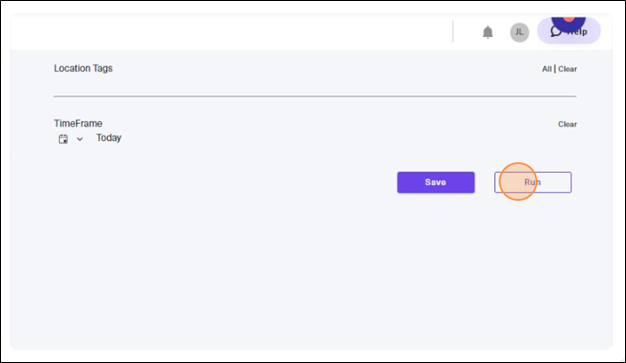
Task: Click into the Location Tags field
Action: (315, 86)
